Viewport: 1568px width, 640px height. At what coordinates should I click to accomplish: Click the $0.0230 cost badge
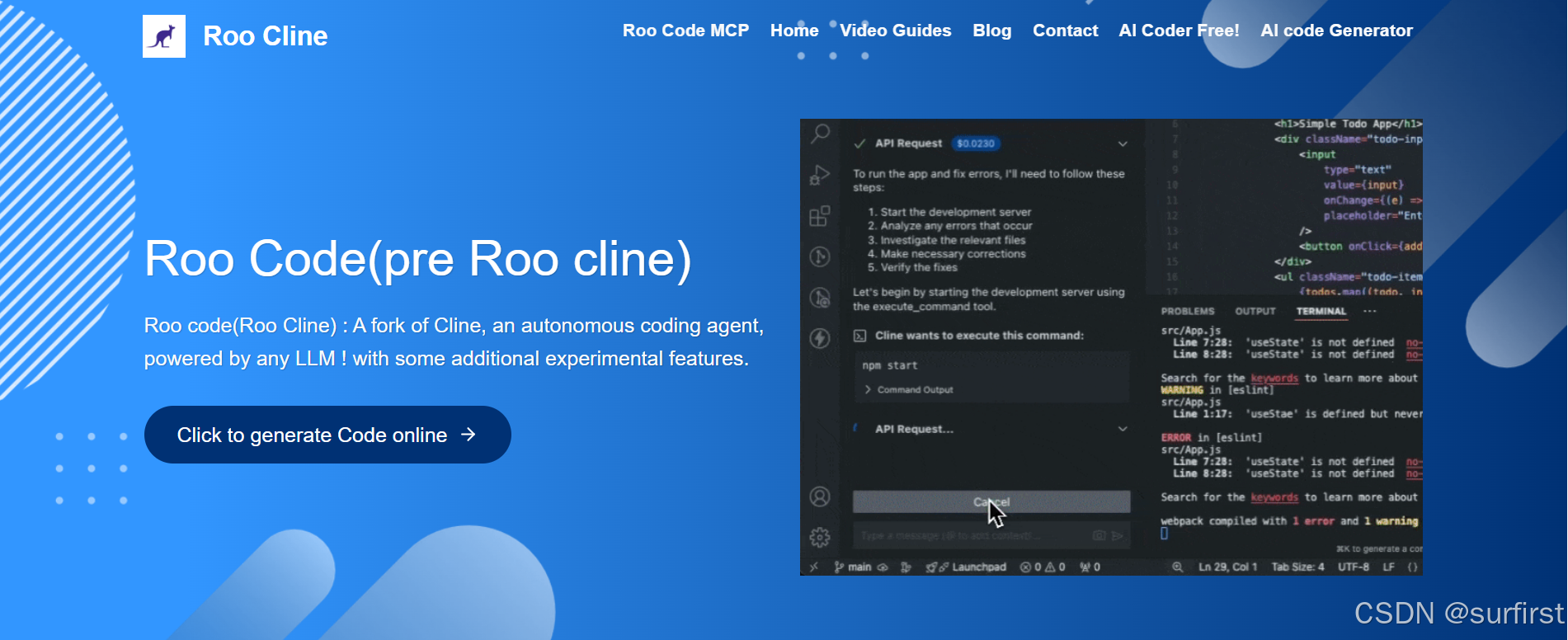point(976,144)
